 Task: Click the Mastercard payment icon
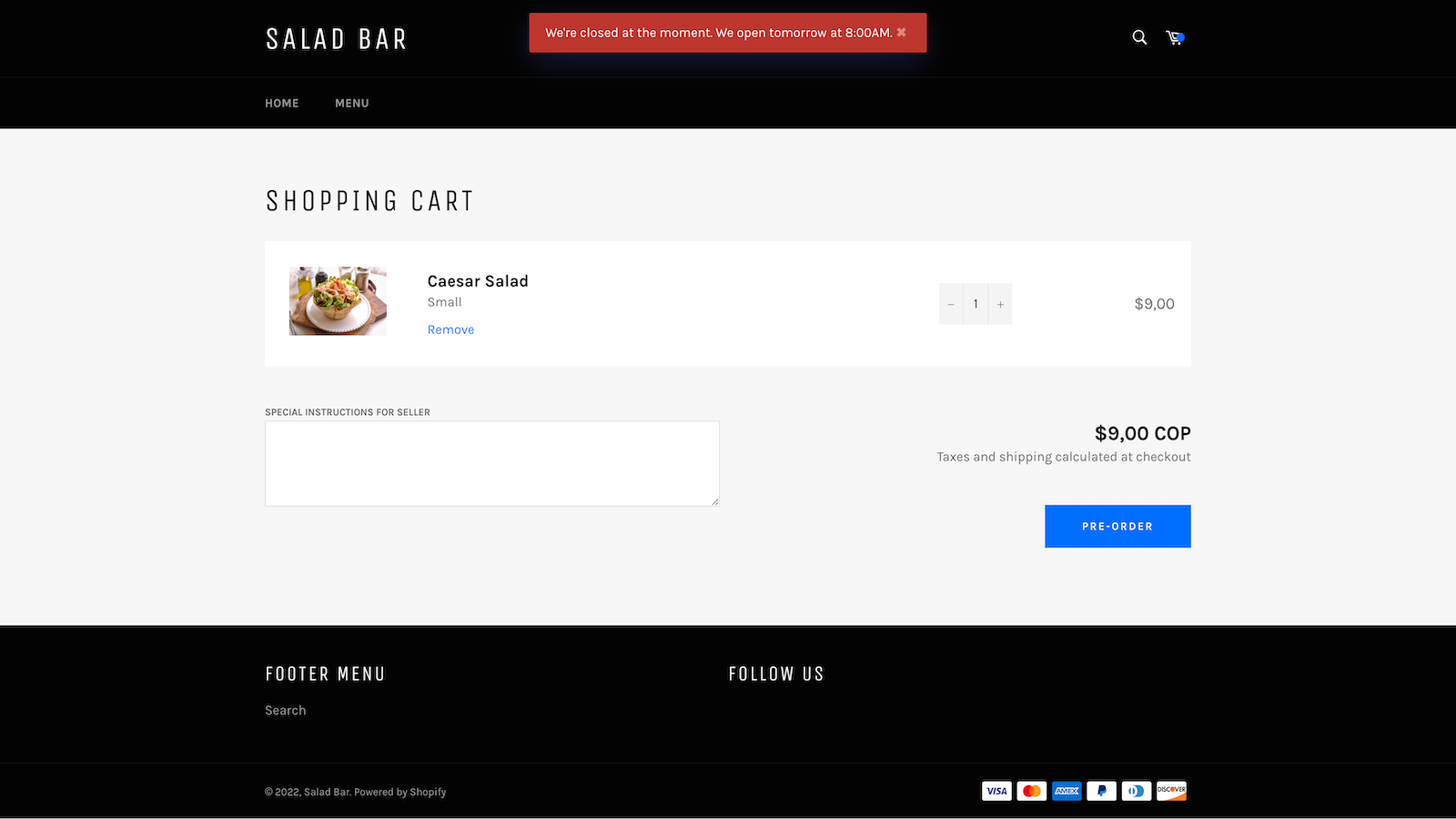click(x=1032, y=791)
